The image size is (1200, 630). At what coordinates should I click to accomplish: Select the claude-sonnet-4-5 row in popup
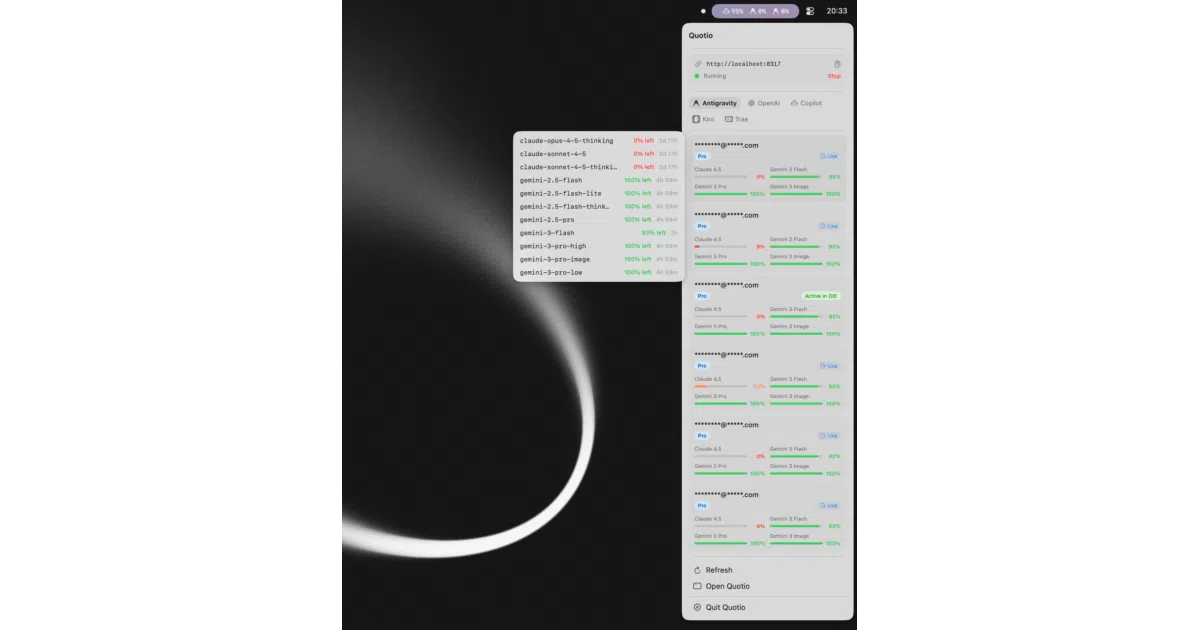pos(598,154)
